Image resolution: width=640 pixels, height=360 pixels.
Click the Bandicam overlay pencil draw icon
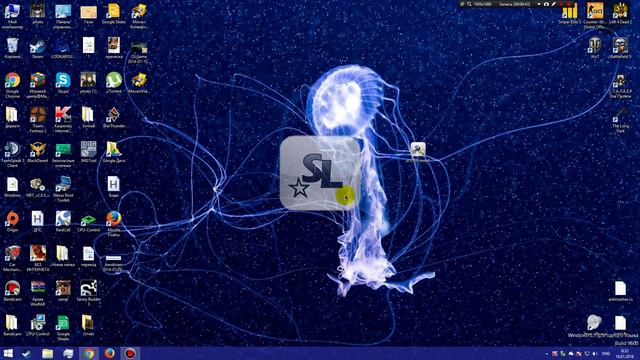point(554,4)
